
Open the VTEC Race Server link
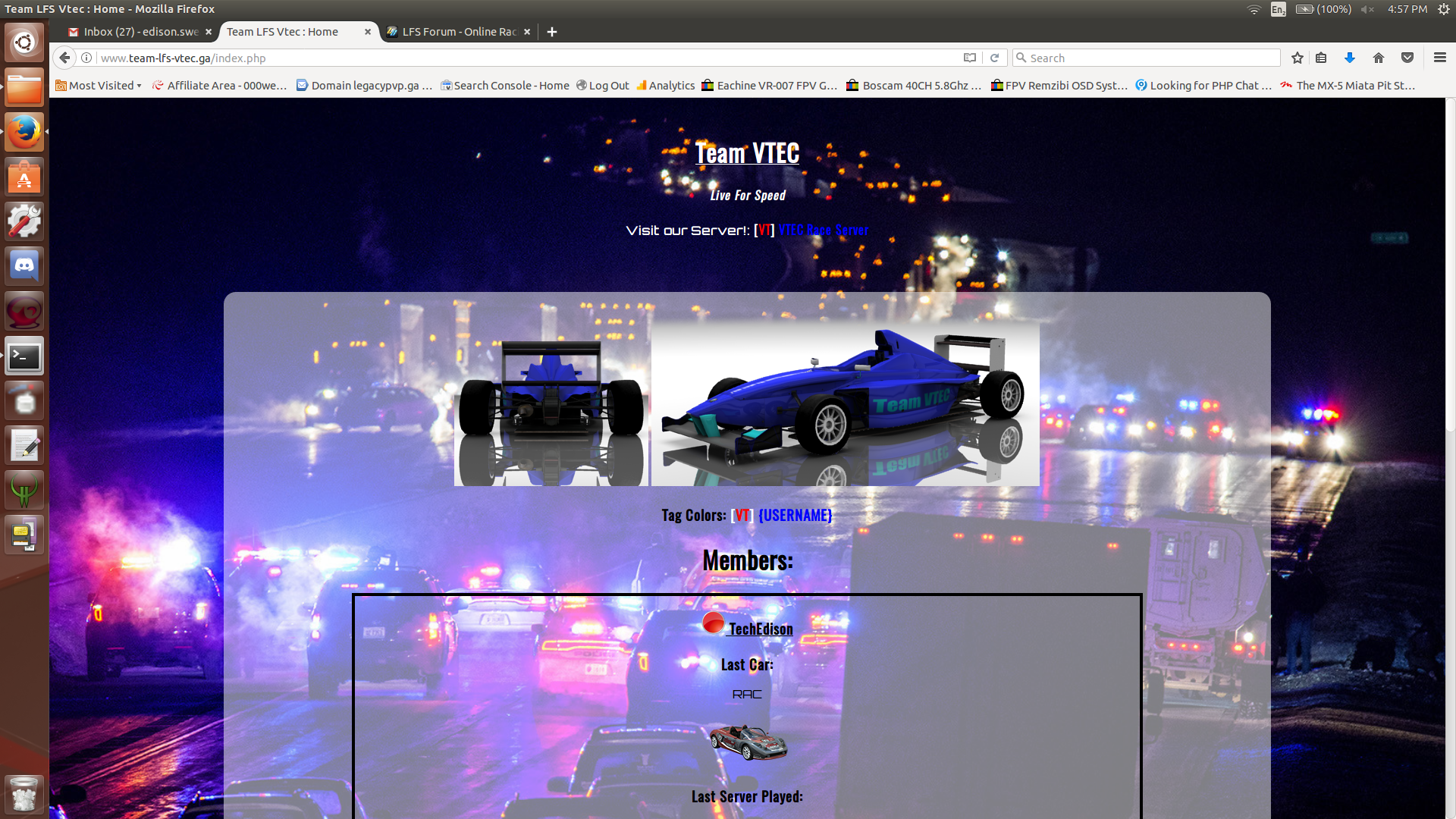824,231
